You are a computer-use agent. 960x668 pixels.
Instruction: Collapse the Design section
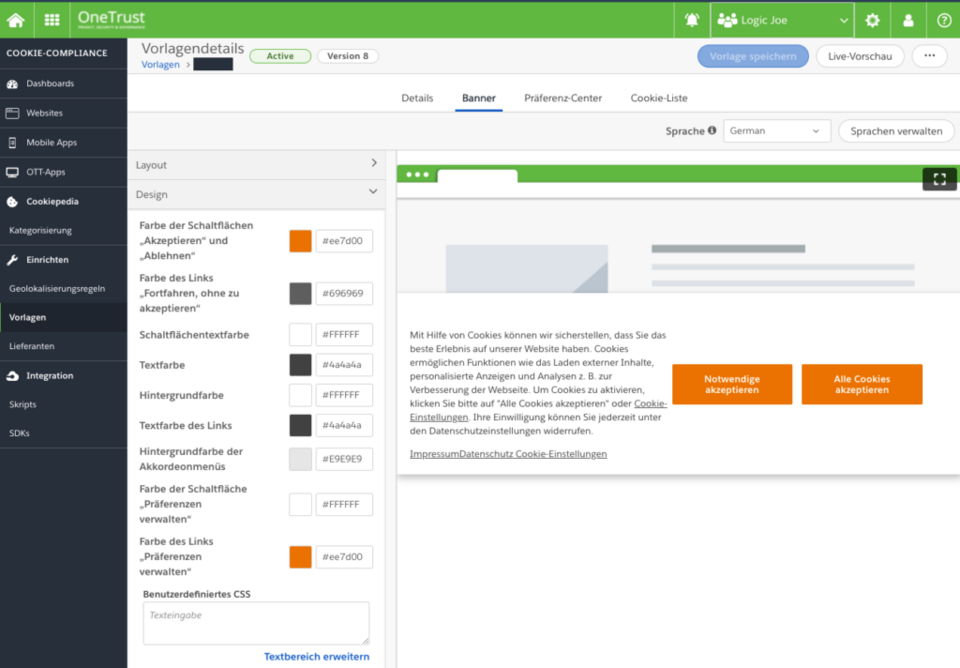click(256, 194)
